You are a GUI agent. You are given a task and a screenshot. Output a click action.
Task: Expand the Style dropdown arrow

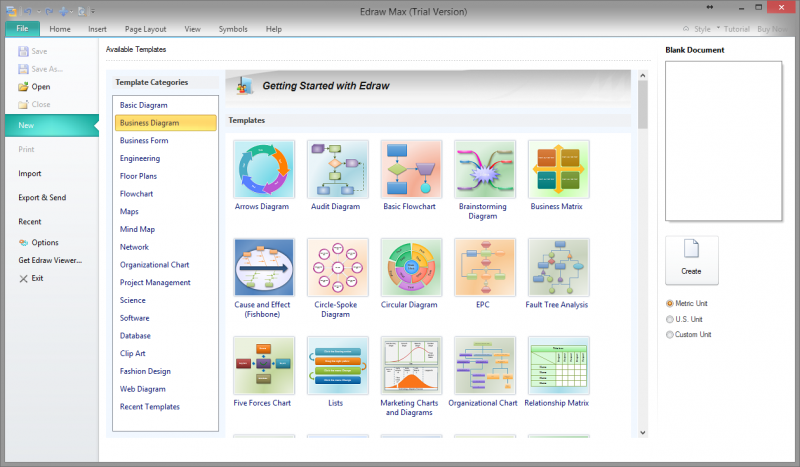click(718, 28)
